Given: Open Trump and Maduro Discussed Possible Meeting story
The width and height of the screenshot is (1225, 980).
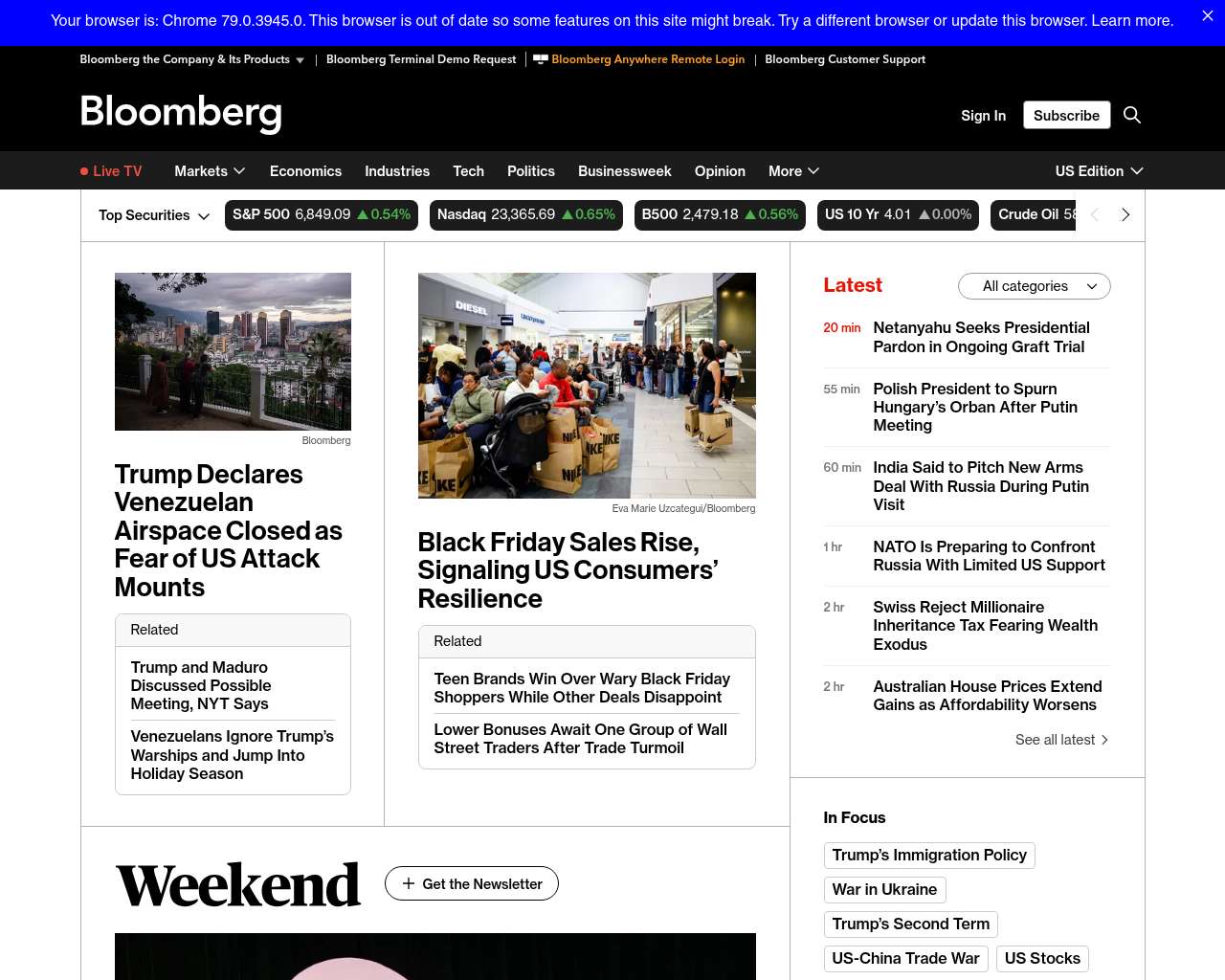Looking at the screenshot, I should click(201, 685).
